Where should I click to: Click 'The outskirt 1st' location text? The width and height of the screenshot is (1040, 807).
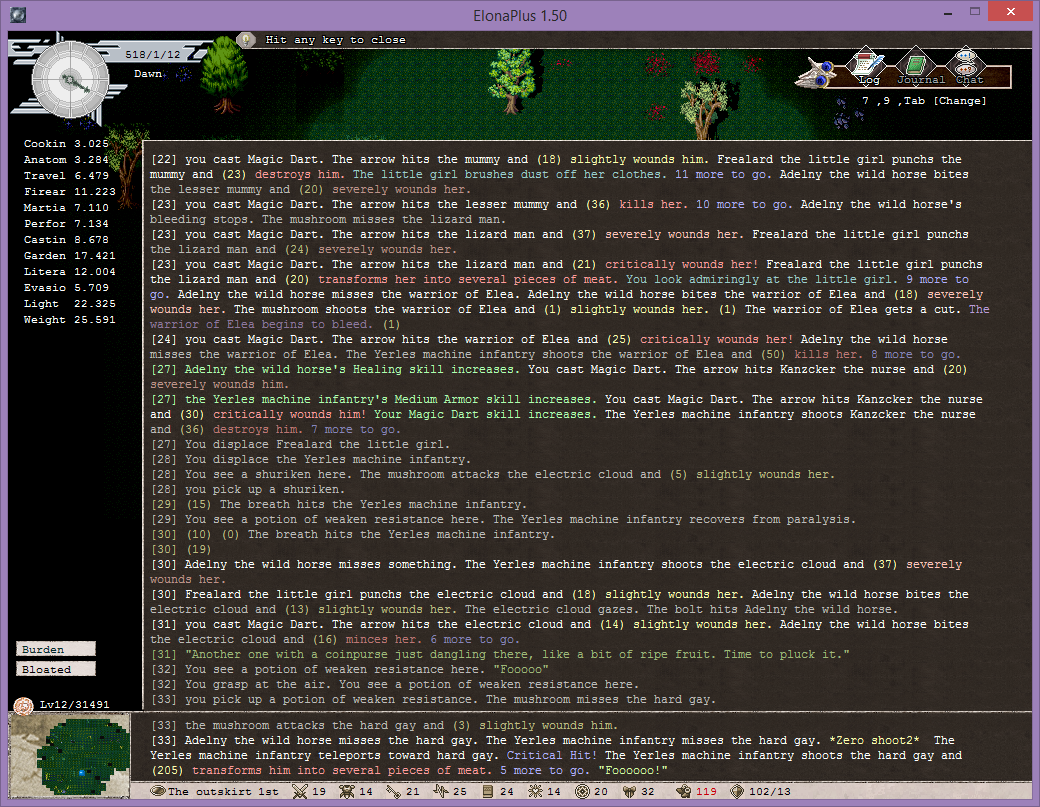(x=223, y=791)
